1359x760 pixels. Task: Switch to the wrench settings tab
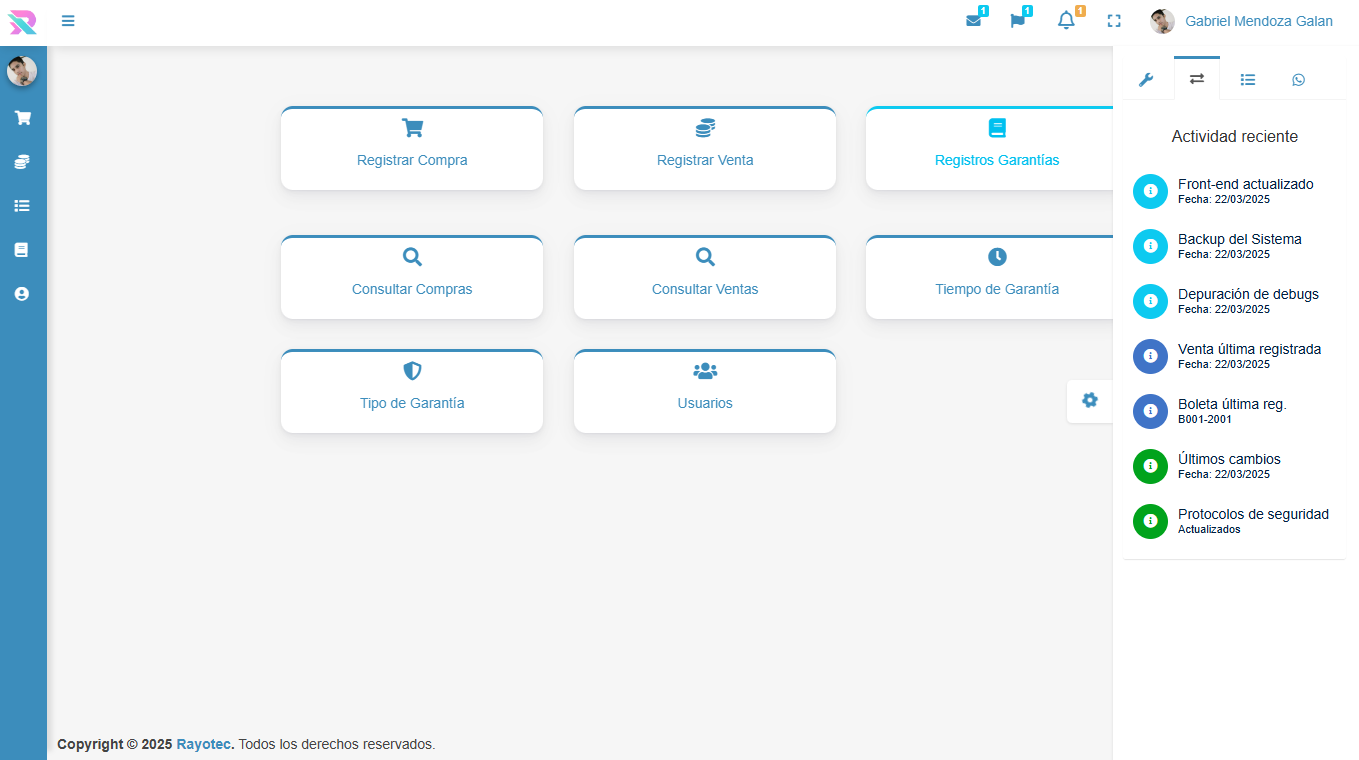coord(1147,80)
